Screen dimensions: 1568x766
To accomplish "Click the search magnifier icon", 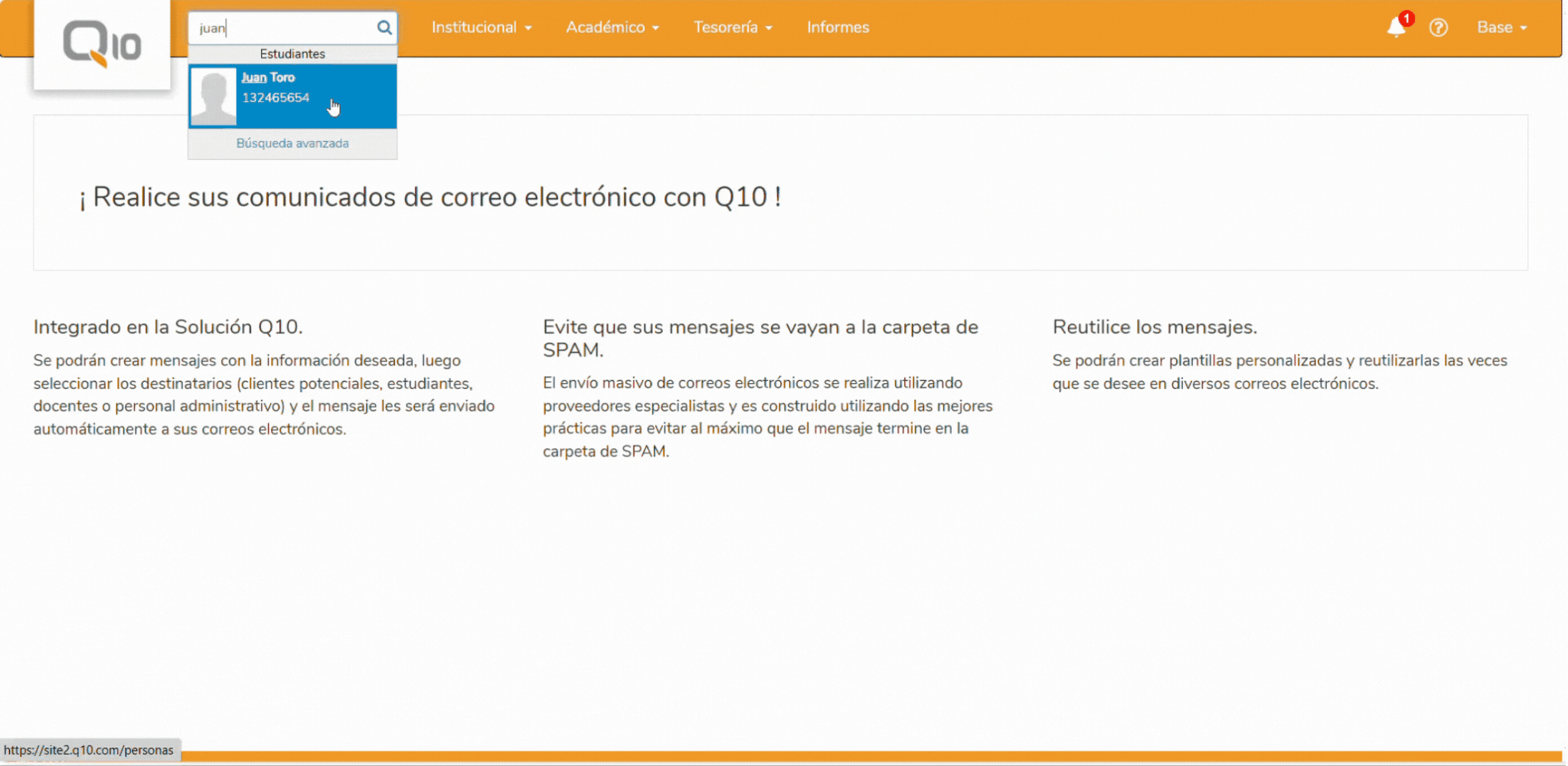I will coord(384,28).
